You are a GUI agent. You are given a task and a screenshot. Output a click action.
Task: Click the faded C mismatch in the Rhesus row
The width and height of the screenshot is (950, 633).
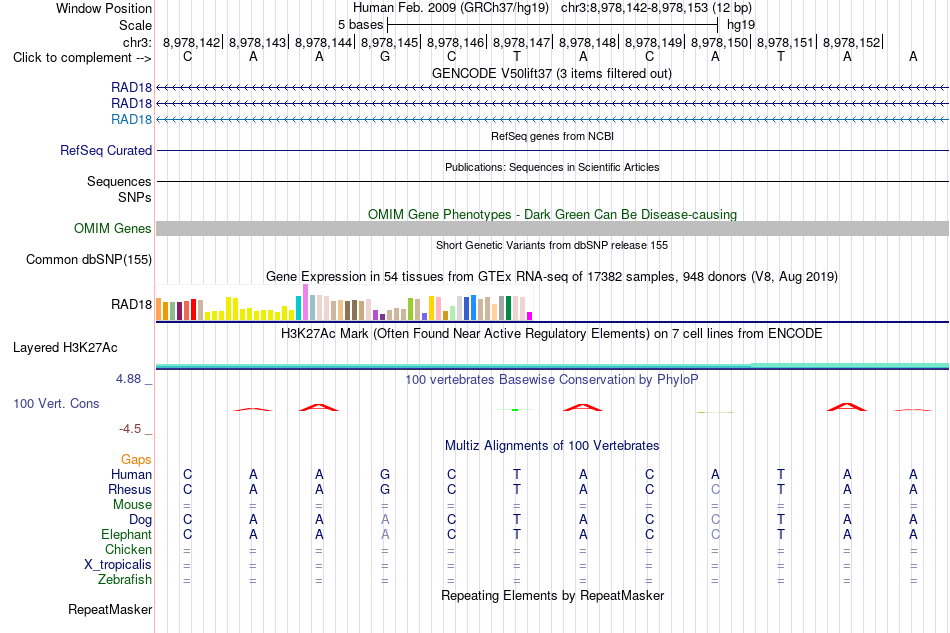715,489
